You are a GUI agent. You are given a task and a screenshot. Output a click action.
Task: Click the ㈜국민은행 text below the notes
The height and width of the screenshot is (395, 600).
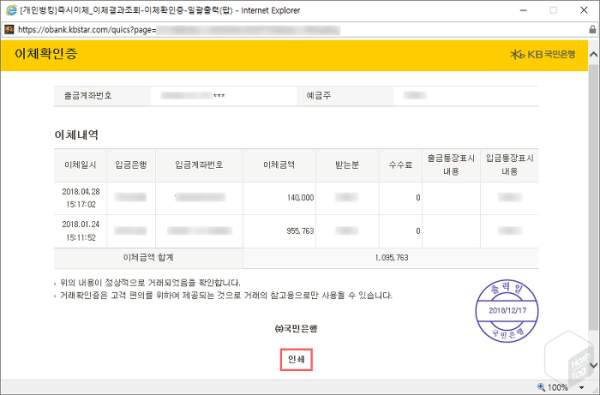click(x=296, y=328)
